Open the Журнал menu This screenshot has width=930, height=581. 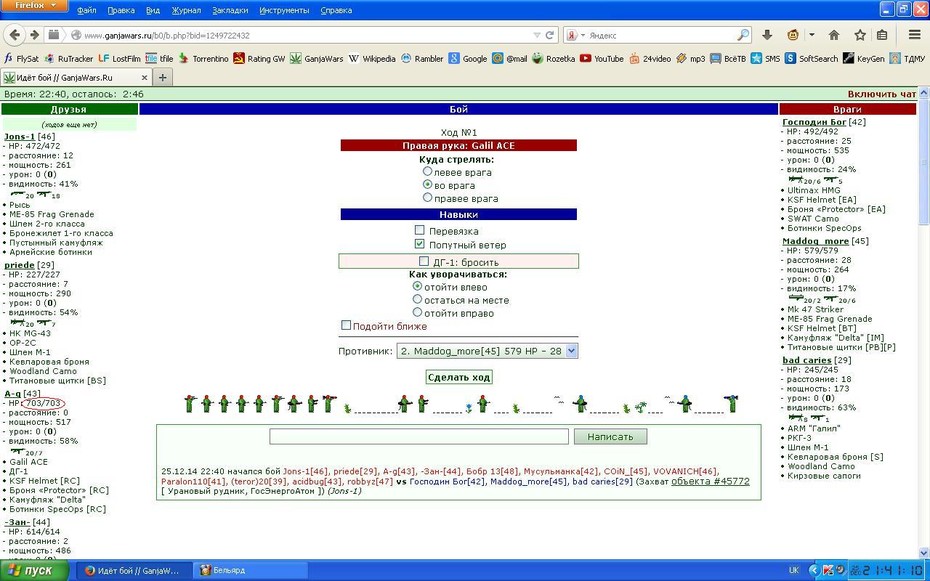(x=186, y=10)
